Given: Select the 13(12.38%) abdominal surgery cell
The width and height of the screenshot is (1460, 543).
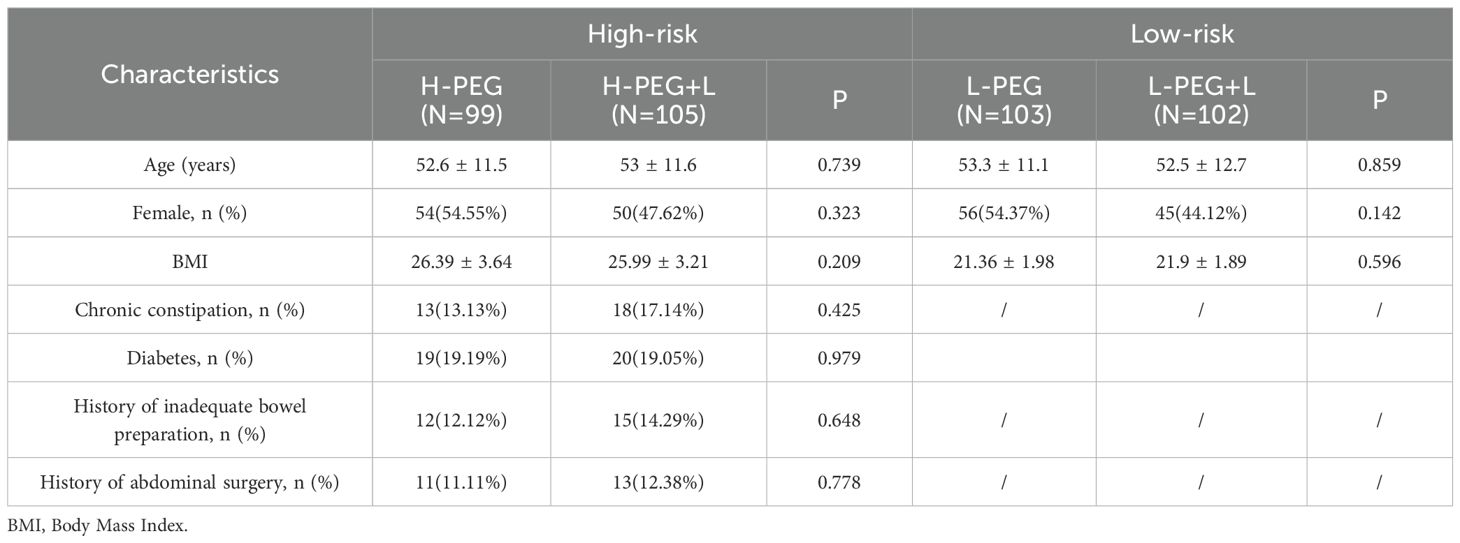Looking at the screenshot, I should click(x=658, y=483).
